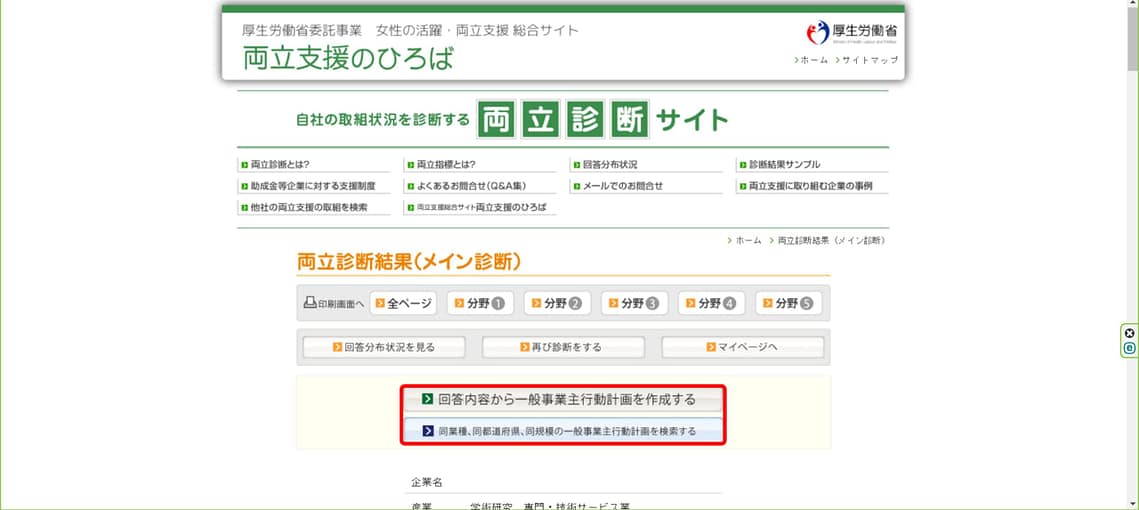This screenshot has height=510, width=1139.
Task: Click 同業種、同都道府県、同規模の一般事業主行動計画を検索する
Action: click(562, 431)
